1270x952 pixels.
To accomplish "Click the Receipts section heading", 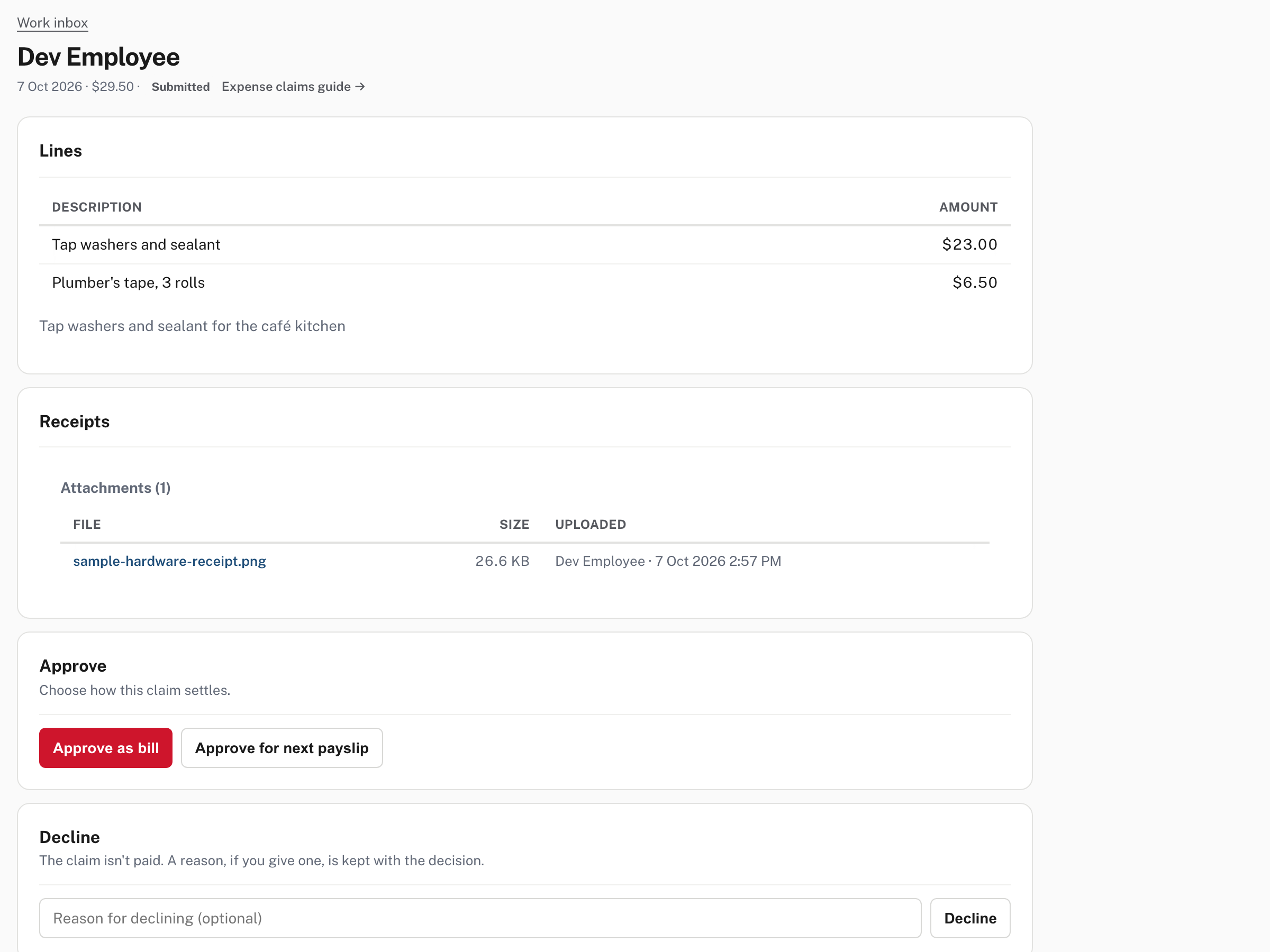I will click(x=74, y=422).
